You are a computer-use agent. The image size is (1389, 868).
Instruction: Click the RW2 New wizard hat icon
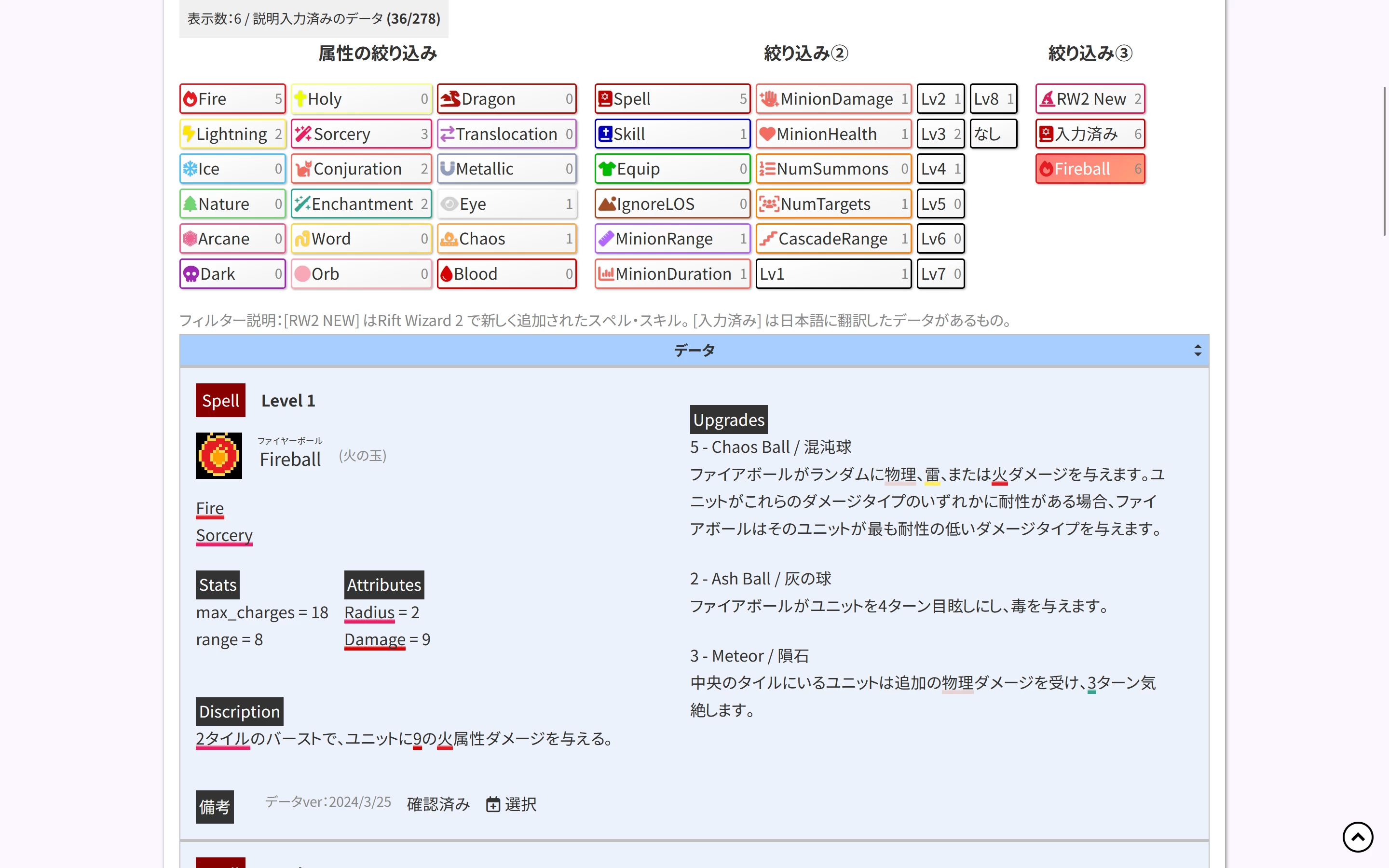pos(1047,99)
